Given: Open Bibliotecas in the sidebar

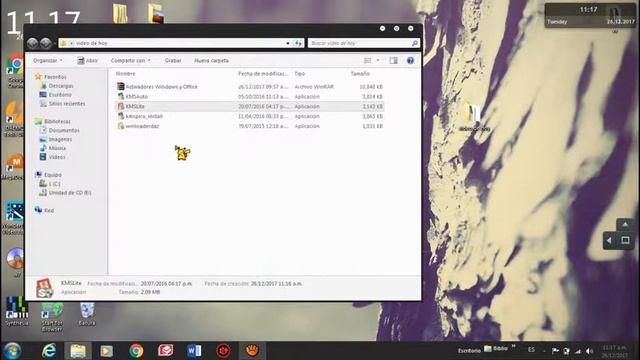Looking at the screenshot, I should tap(53, 121).
